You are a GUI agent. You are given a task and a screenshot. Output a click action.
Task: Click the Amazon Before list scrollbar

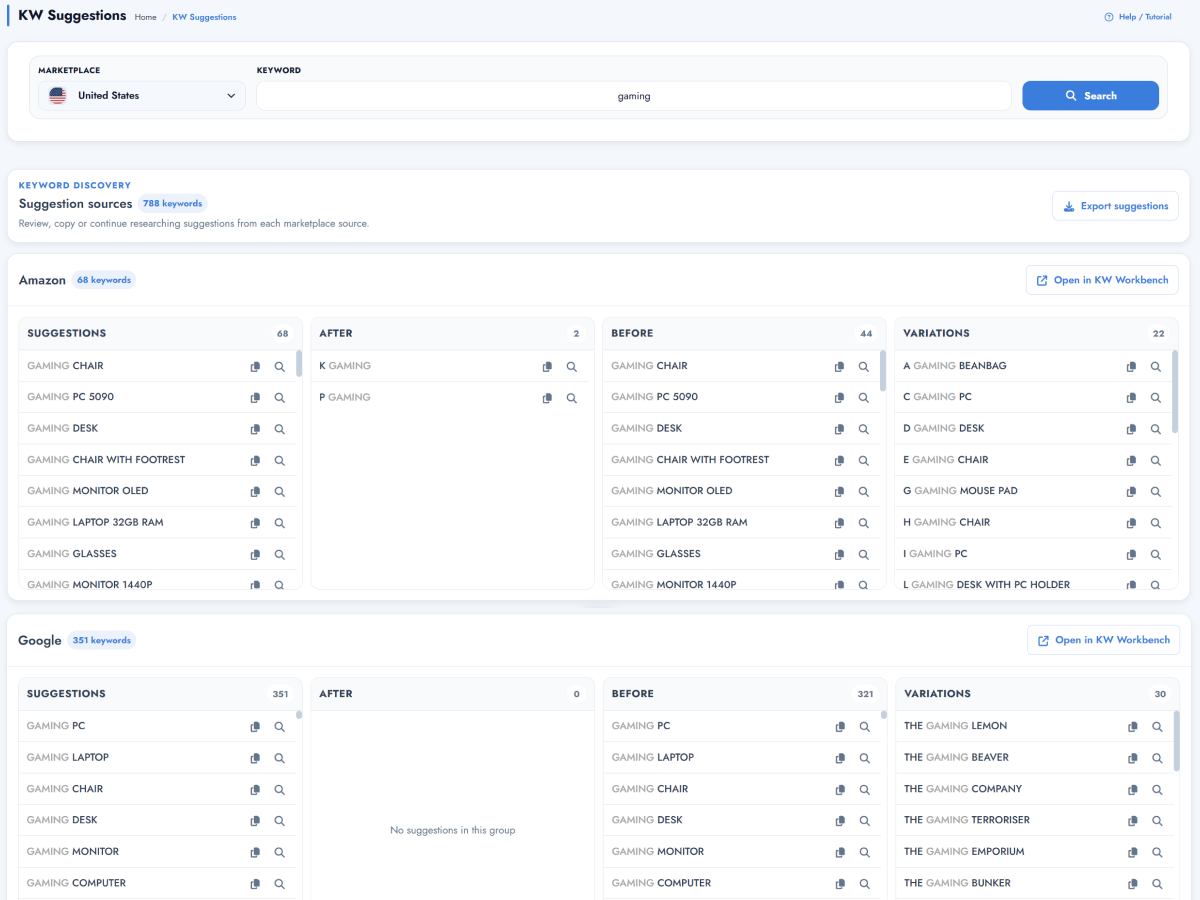883,371
